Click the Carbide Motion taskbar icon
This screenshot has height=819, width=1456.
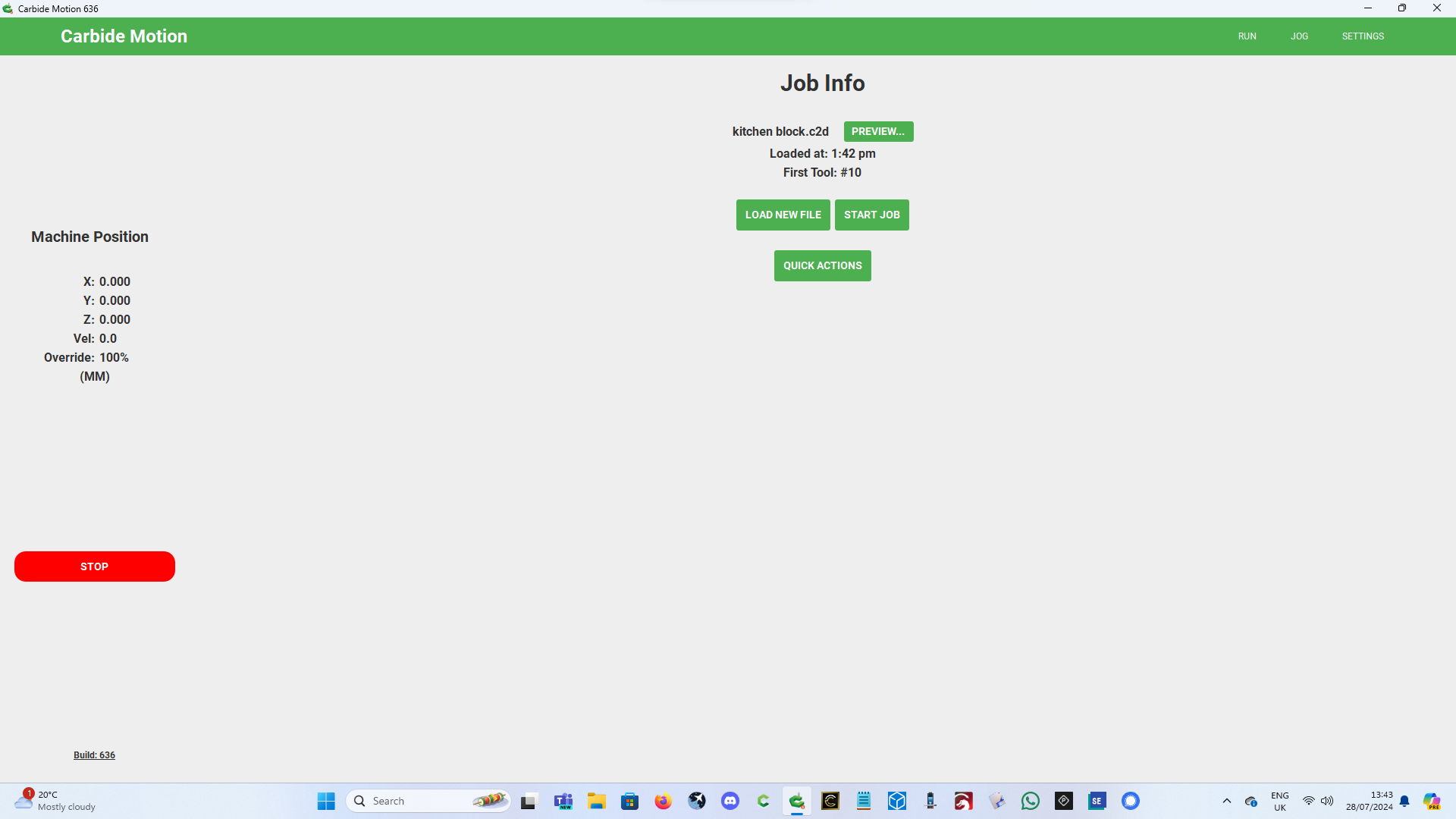click(x=797, y=801)
